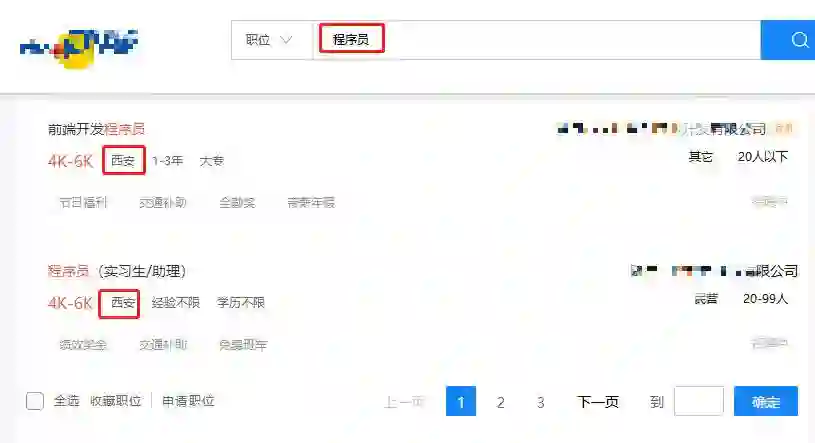Click the 确定 confirm button
The image size is (815, 443).
point(766,401)
